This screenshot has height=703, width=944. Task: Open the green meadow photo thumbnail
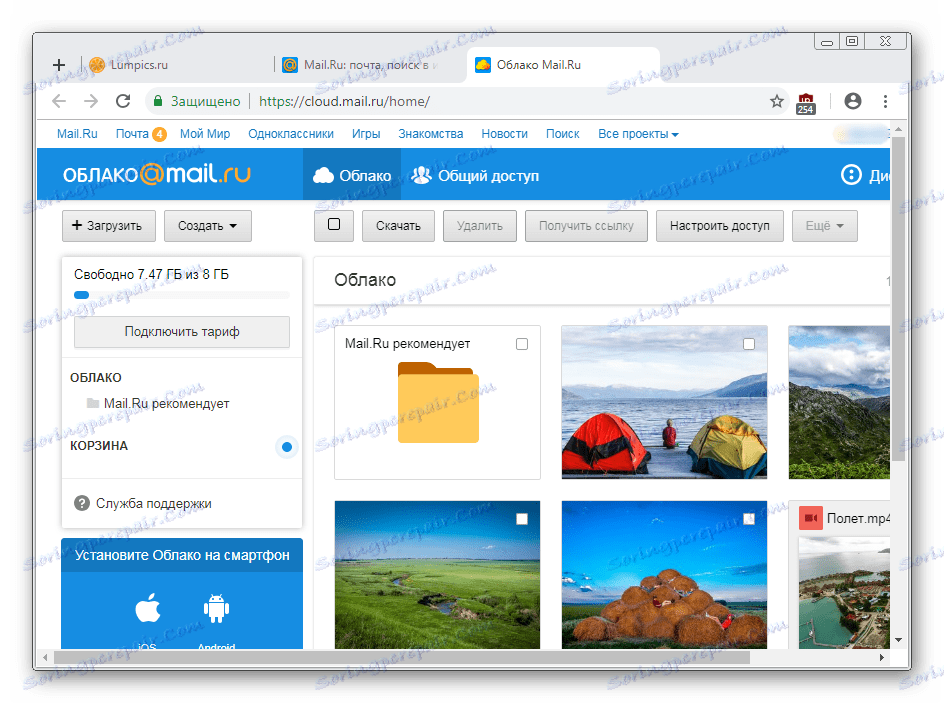click(x=438, y=575)
